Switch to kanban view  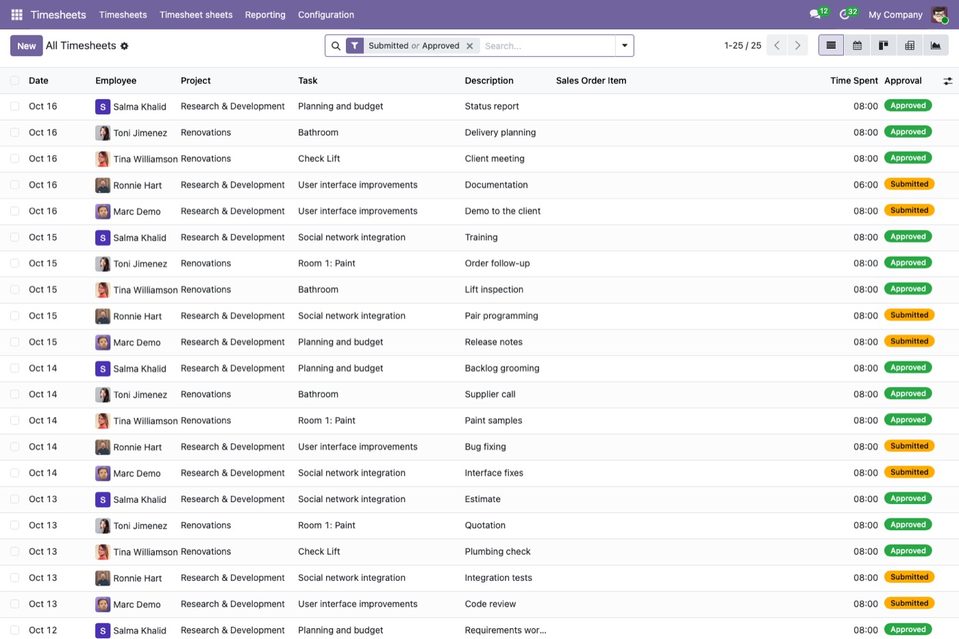[883, 45]
